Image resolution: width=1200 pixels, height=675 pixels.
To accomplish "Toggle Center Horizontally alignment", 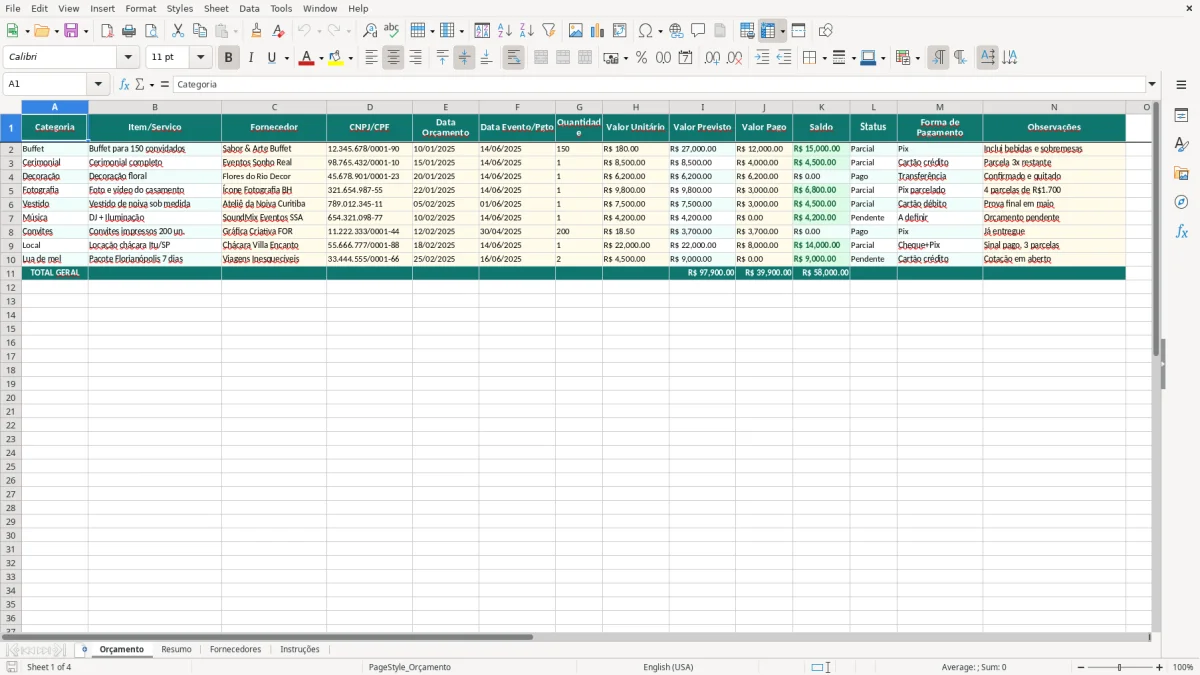I will click(393, 58).
